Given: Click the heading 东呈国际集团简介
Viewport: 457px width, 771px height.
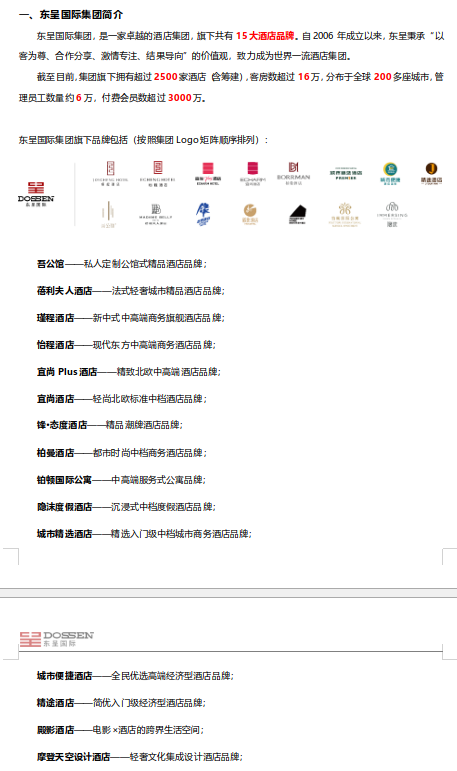Looking at the screenshot, I should [81, 15].
